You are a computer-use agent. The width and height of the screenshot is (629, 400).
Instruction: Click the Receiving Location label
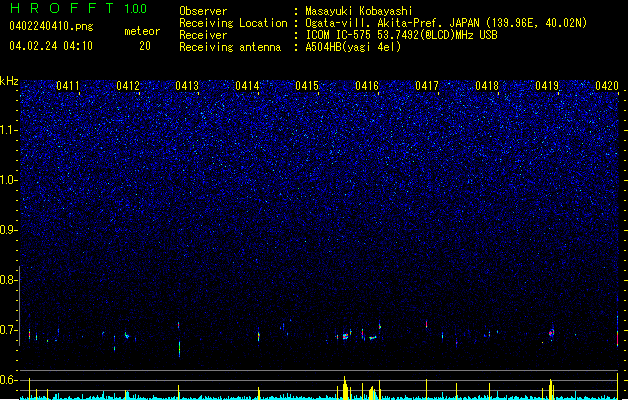click(x=233, y=23)
